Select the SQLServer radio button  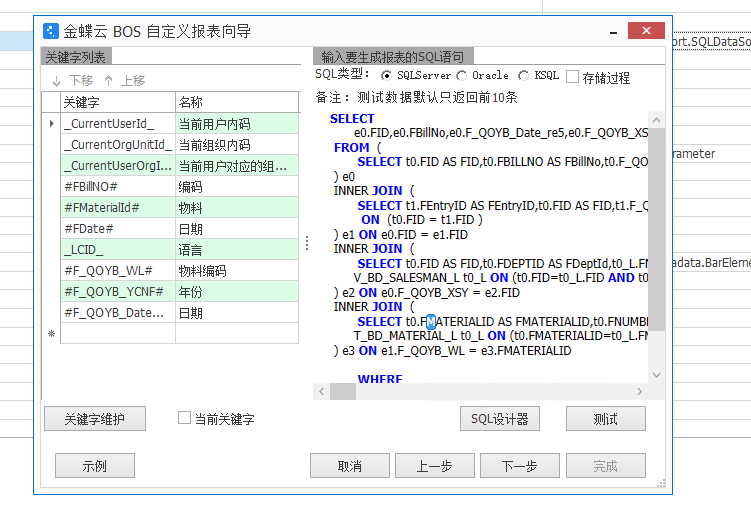(x=387, y=76)
